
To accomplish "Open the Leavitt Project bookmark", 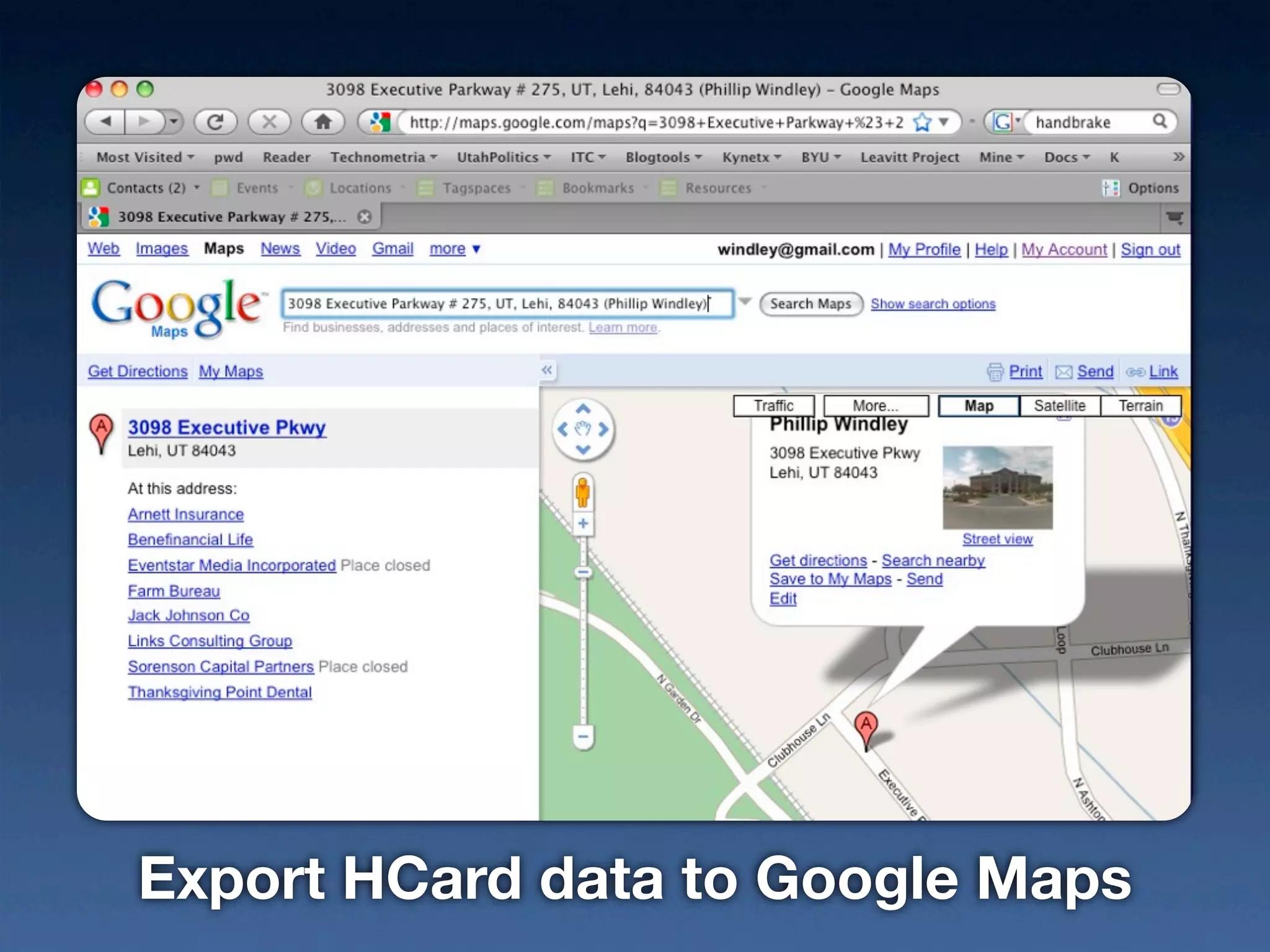I will [910, 157].
